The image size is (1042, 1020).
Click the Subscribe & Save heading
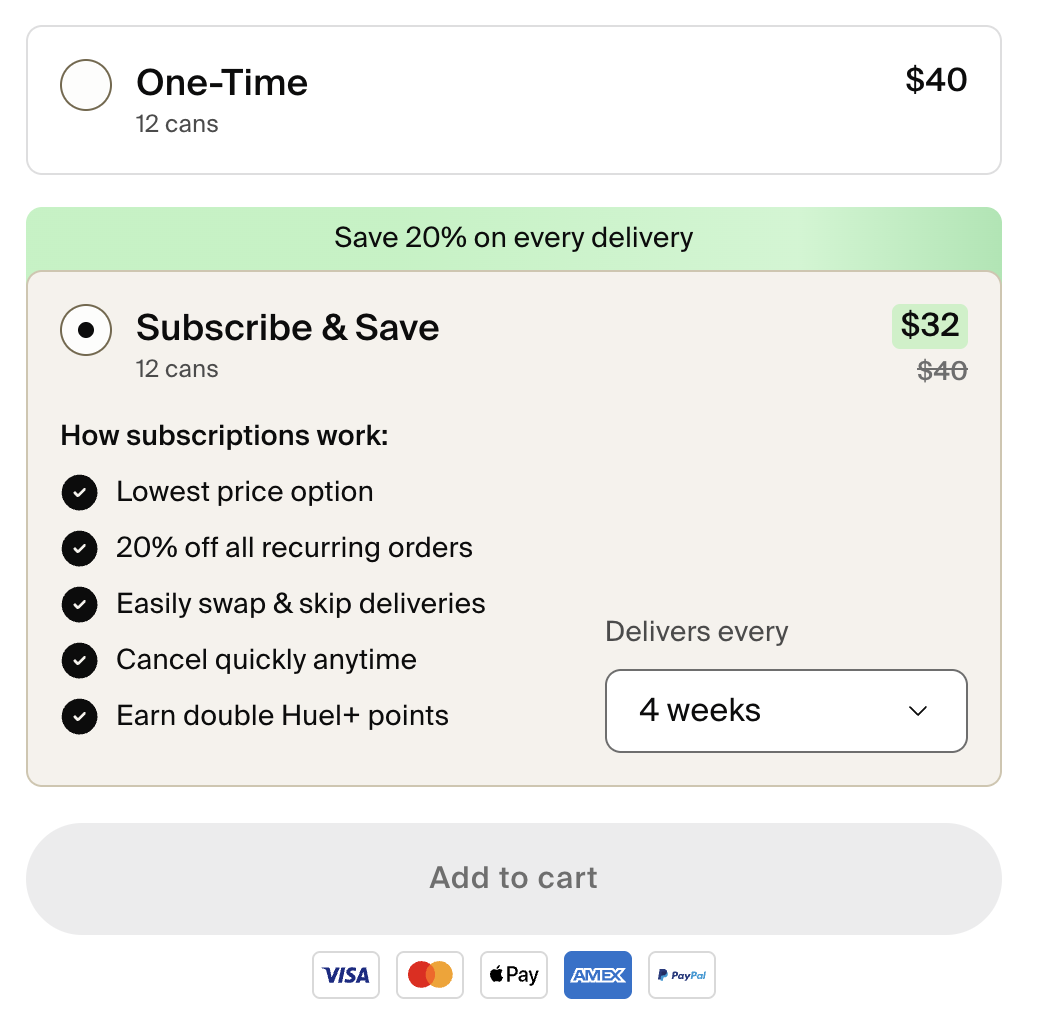287,328
